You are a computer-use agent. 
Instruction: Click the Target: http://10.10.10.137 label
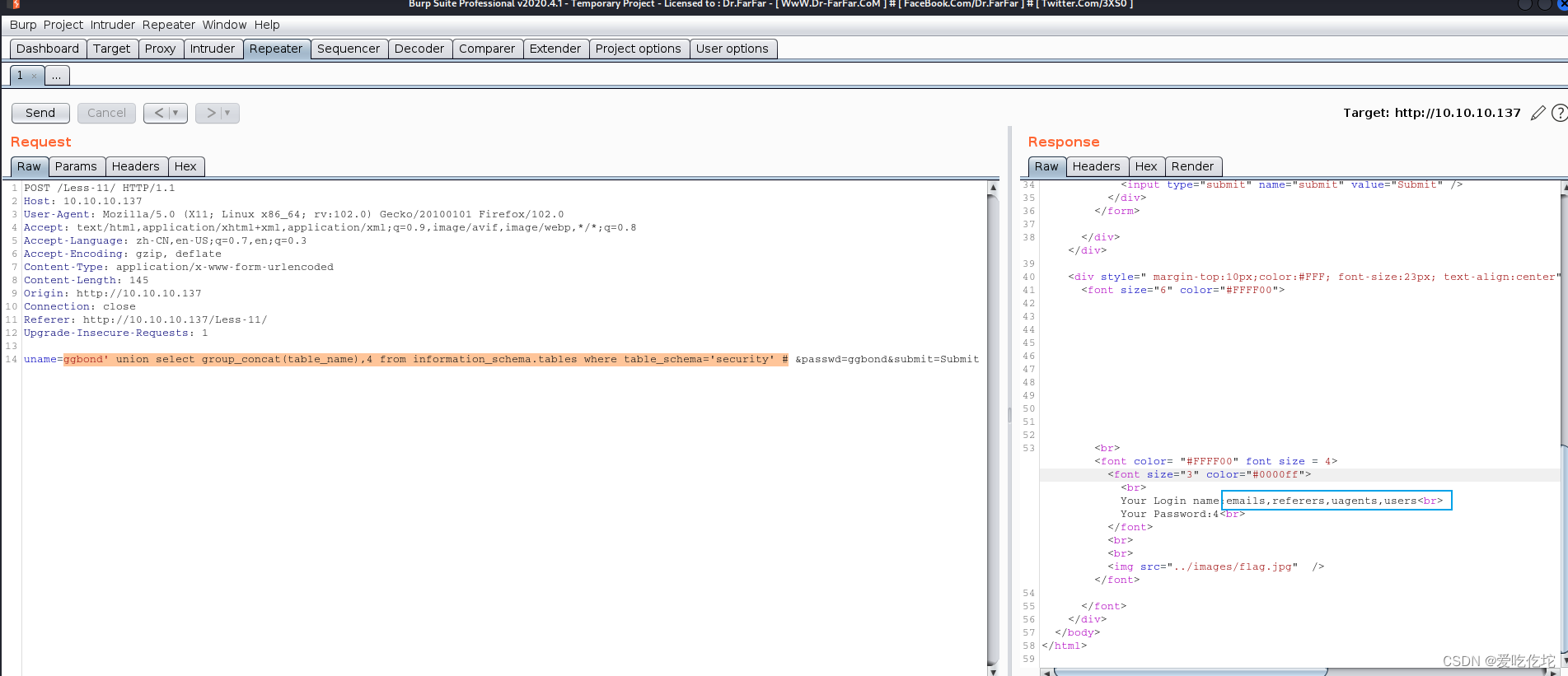[1432, 113]
